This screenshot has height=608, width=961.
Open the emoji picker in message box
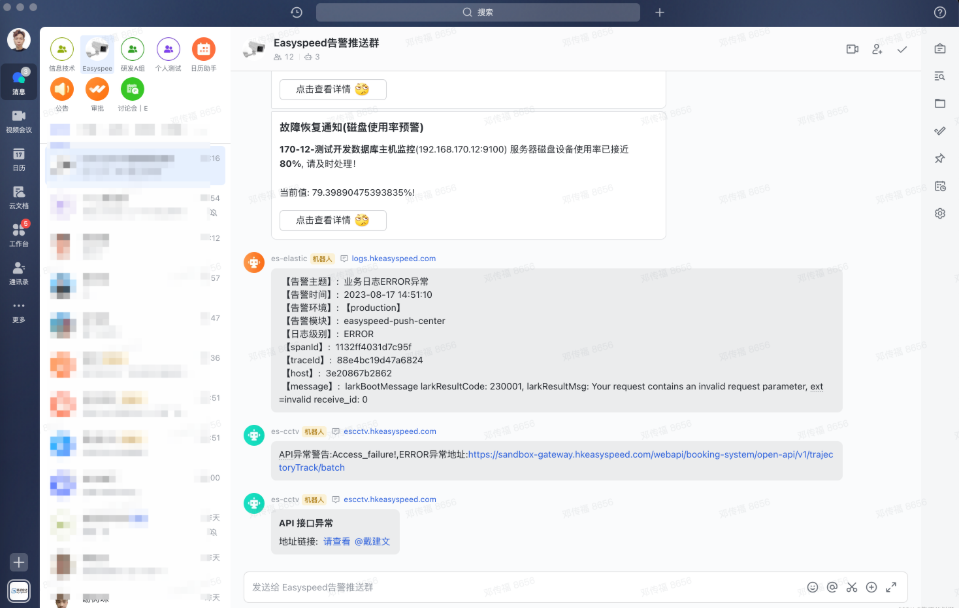coord(813,587)
